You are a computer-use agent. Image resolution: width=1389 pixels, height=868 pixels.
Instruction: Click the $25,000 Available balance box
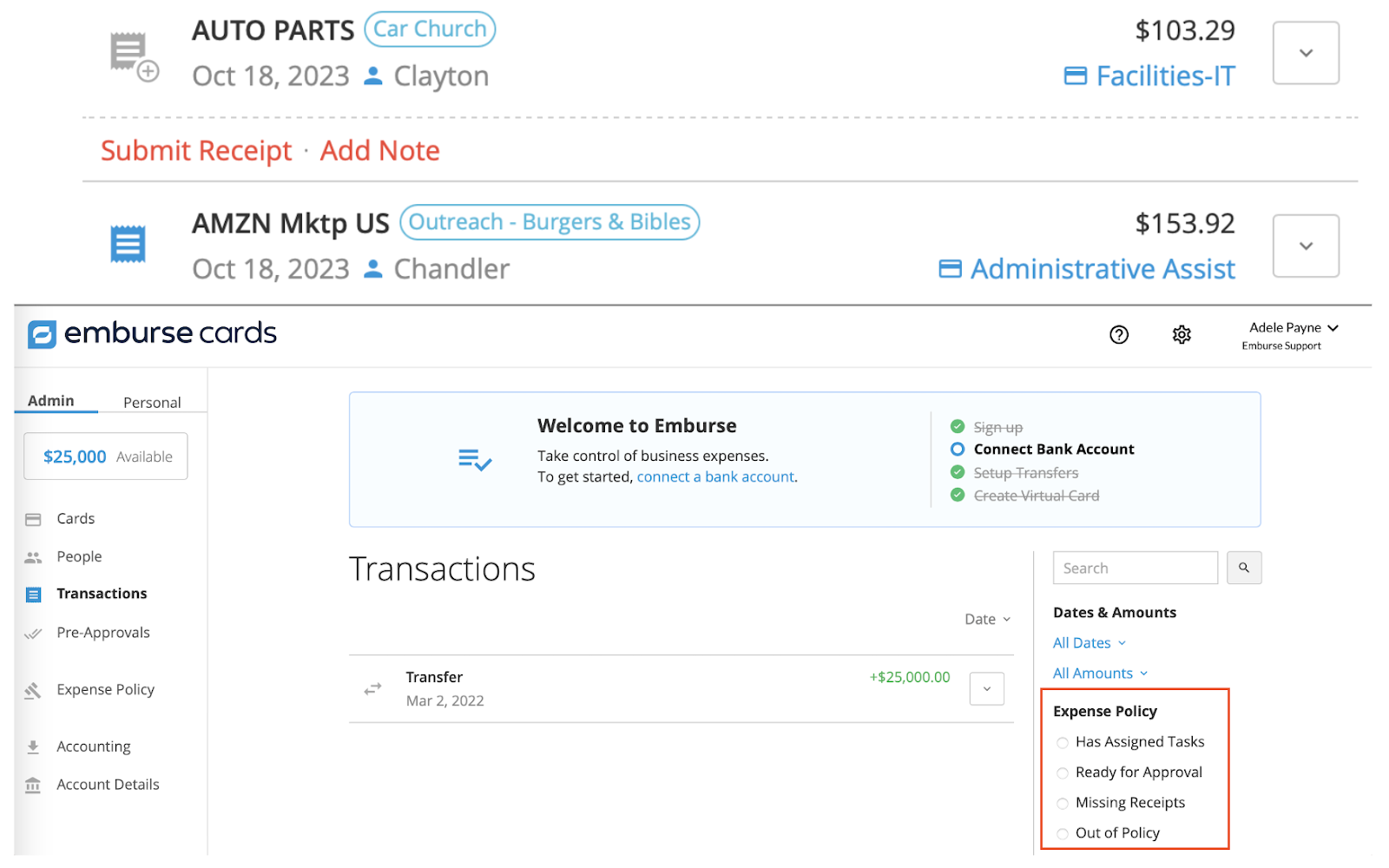click(106, 457)
